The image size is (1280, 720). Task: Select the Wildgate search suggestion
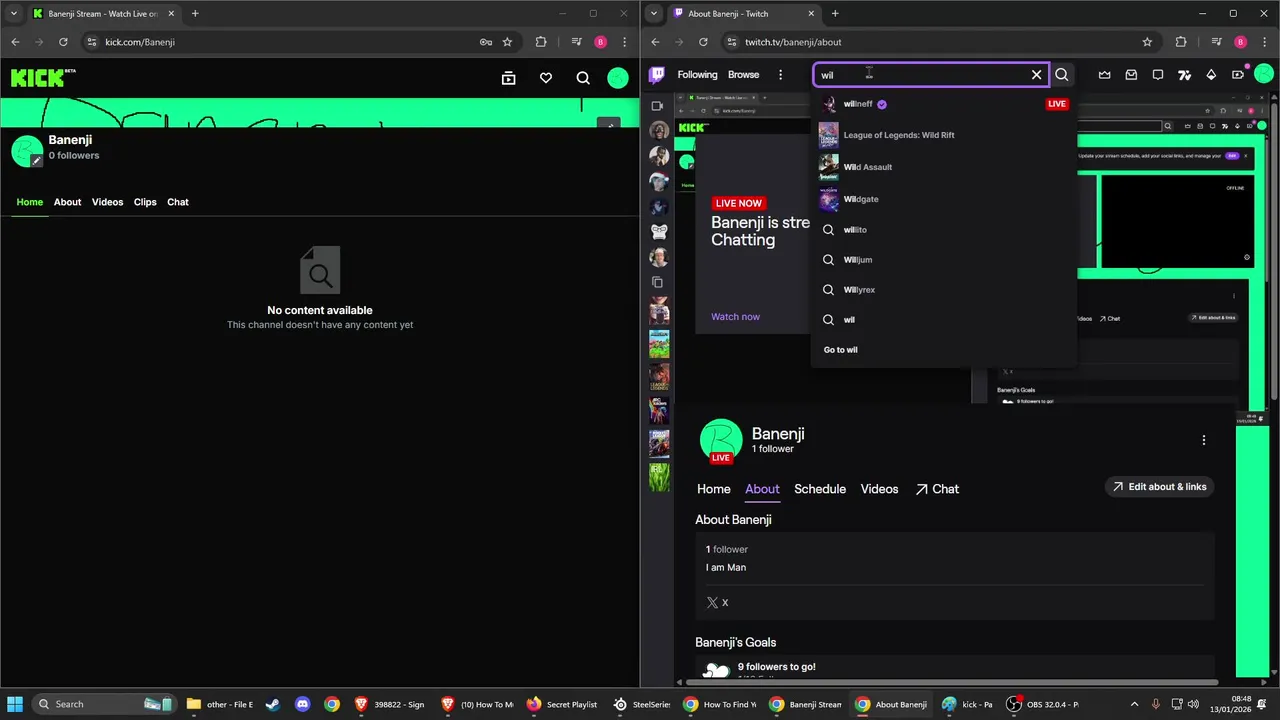[x=944, y=199]
